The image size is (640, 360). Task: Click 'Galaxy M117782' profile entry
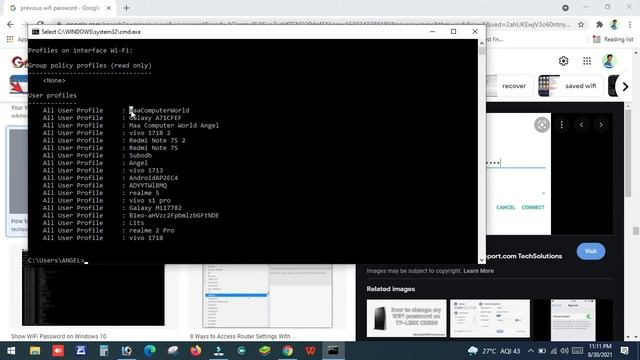pos(156,208)
